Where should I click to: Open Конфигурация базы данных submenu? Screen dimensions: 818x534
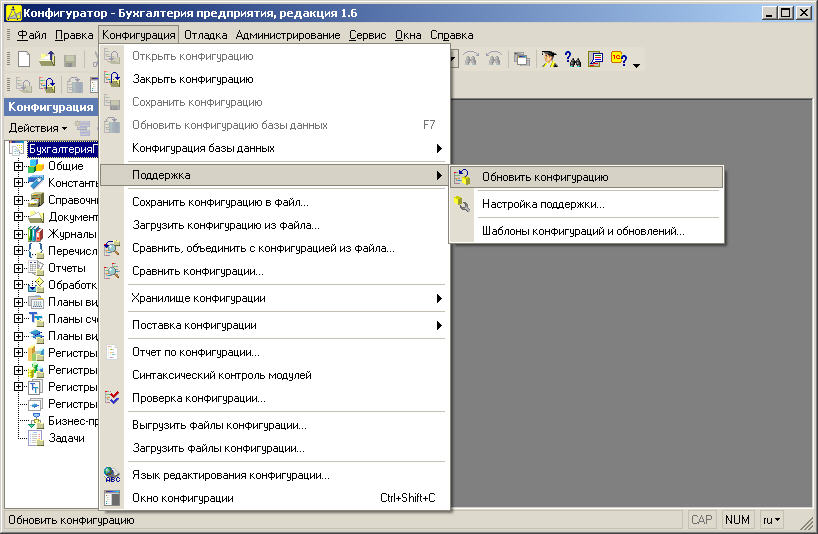[274, 148]
